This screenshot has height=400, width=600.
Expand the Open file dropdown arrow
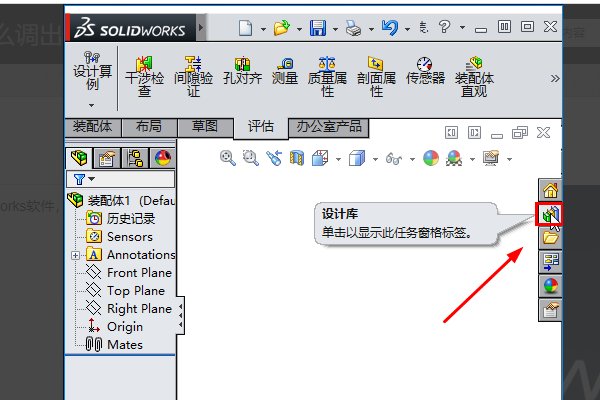click(299, 29)
